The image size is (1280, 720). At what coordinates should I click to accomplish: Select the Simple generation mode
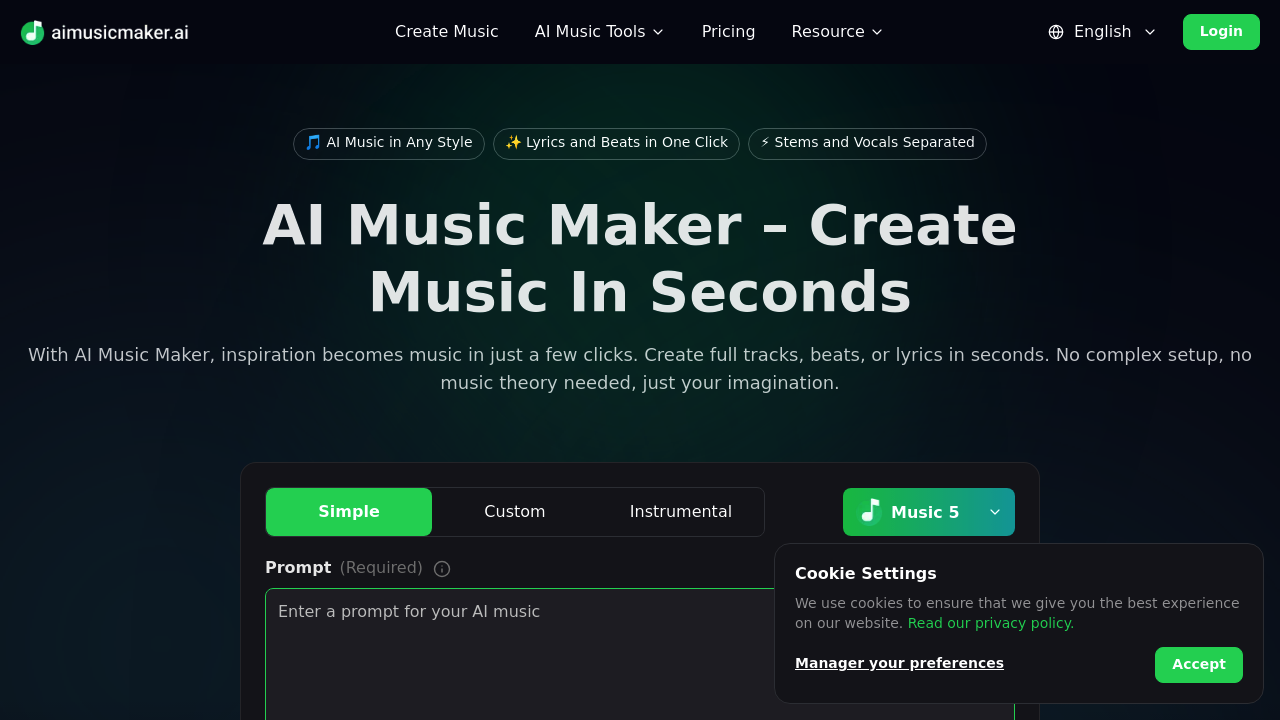[348, 511]
